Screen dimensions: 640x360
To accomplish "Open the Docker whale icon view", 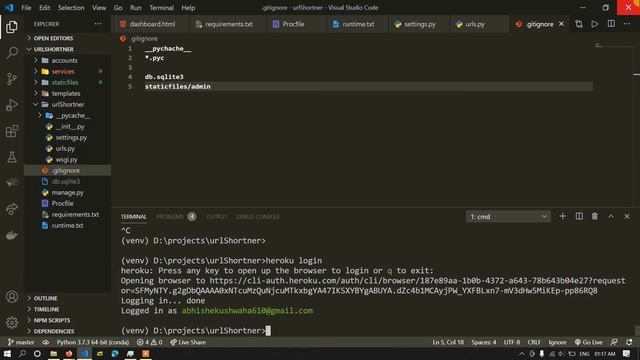I will 12,235.
